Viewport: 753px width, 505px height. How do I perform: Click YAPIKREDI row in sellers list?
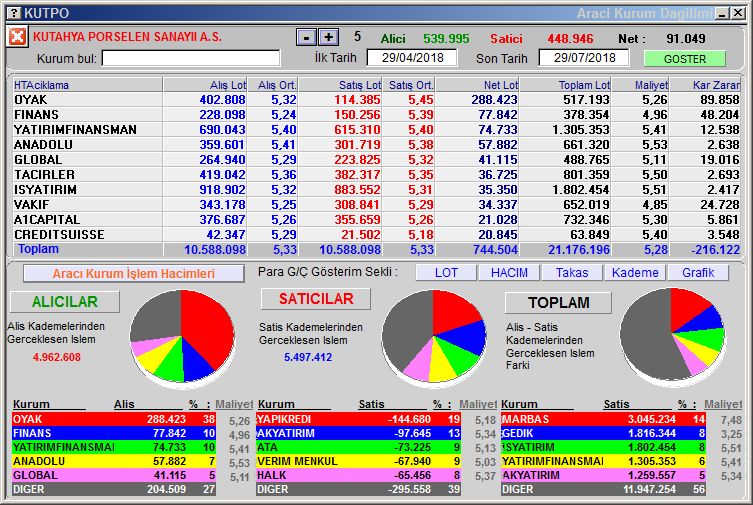358,419
